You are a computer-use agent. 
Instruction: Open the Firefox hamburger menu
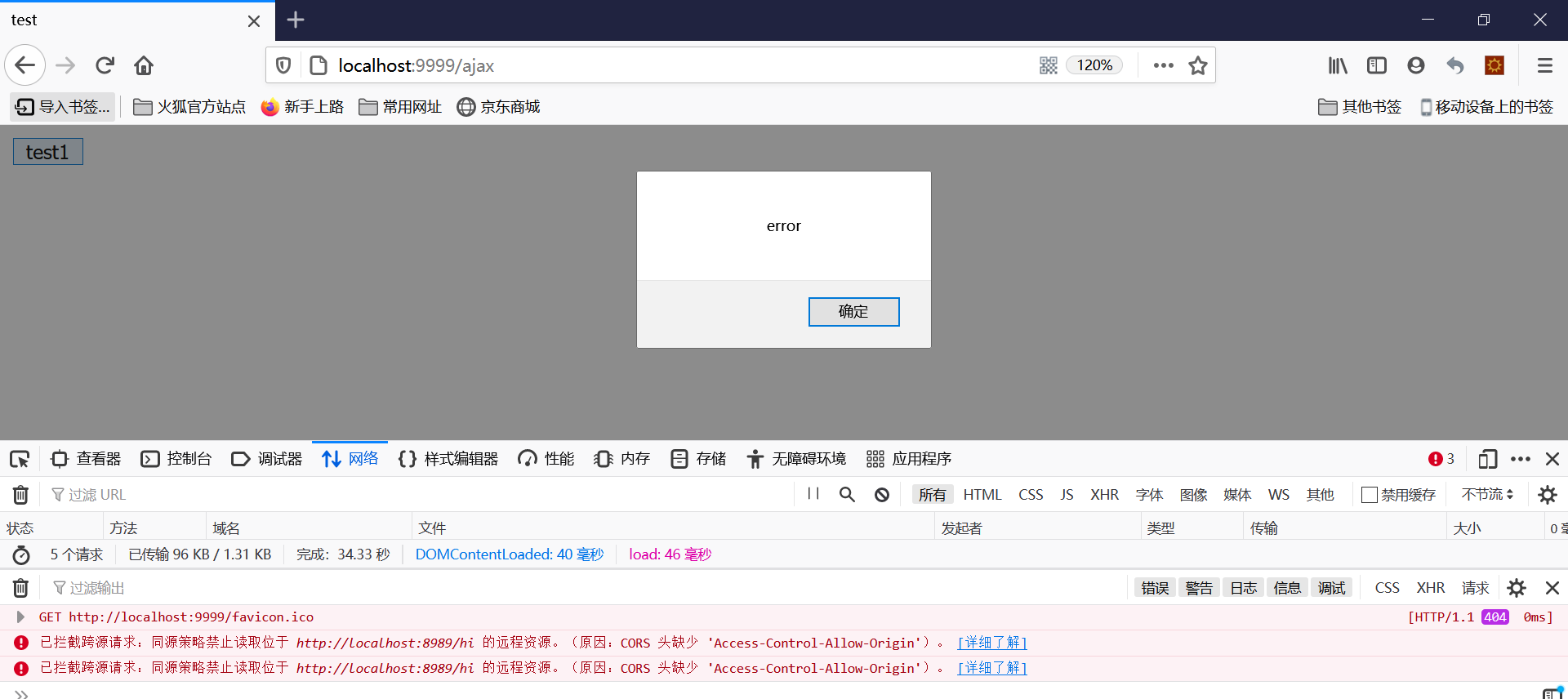[1545, 65]
